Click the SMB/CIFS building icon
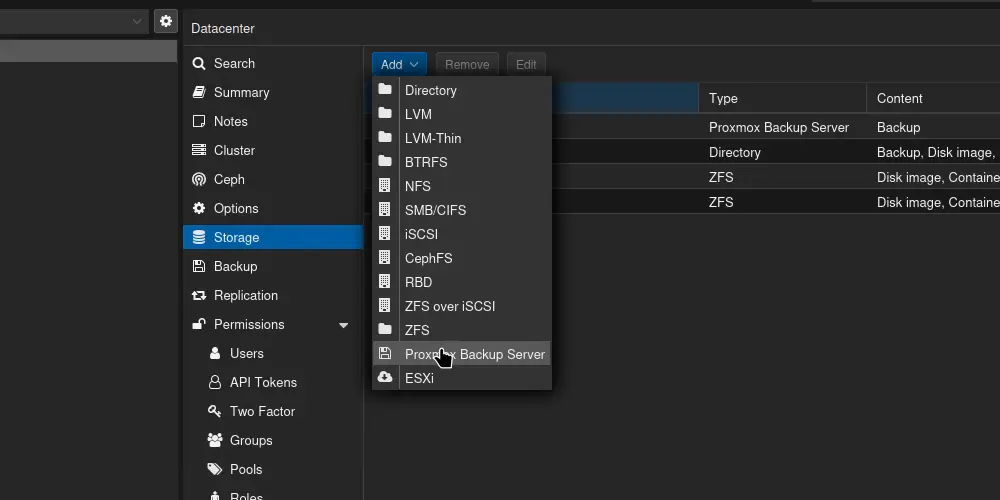The width and height of the screenshot is (1000, 500). (385, 209)
